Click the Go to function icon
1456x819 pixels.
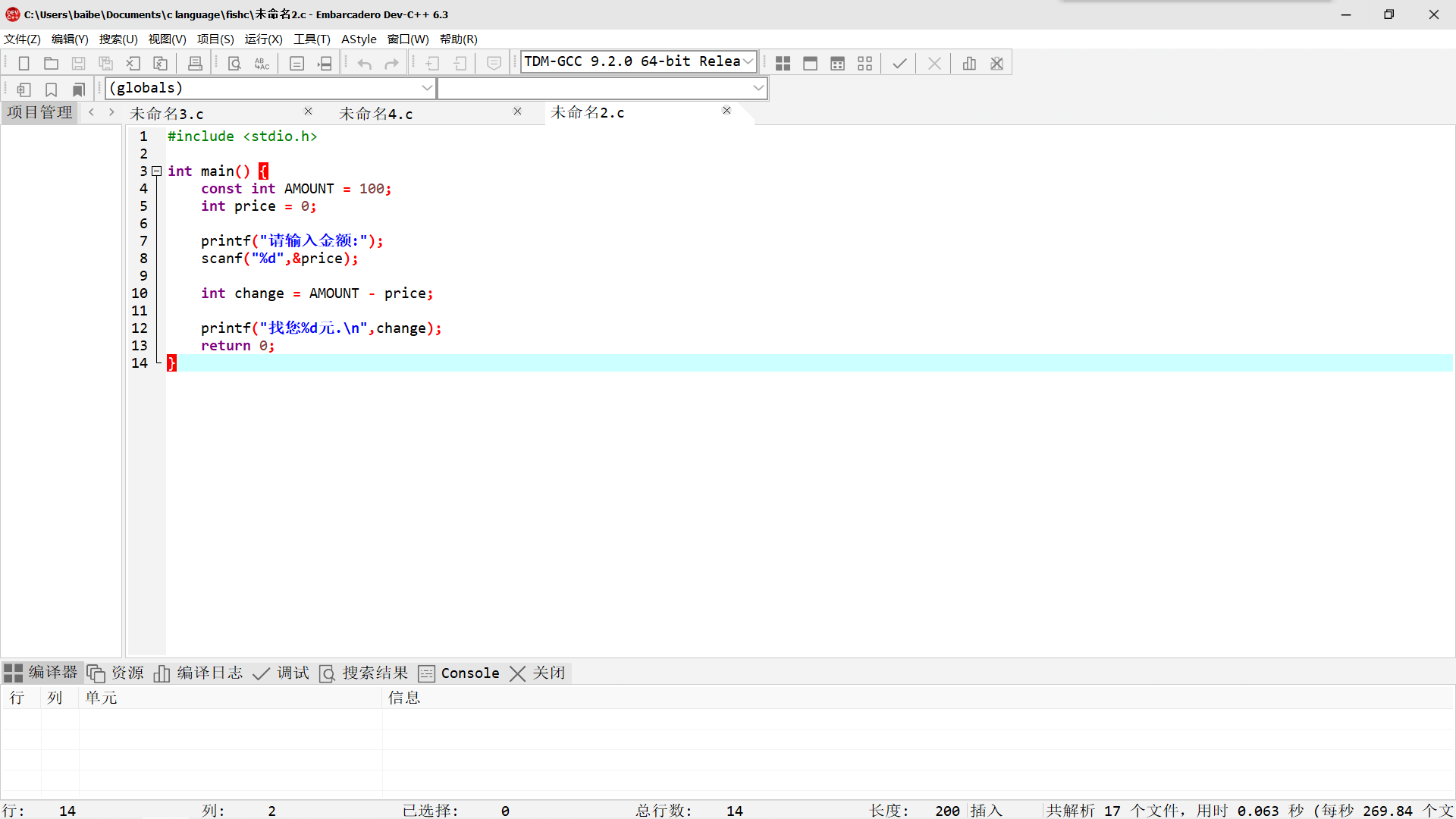(297, 64)
